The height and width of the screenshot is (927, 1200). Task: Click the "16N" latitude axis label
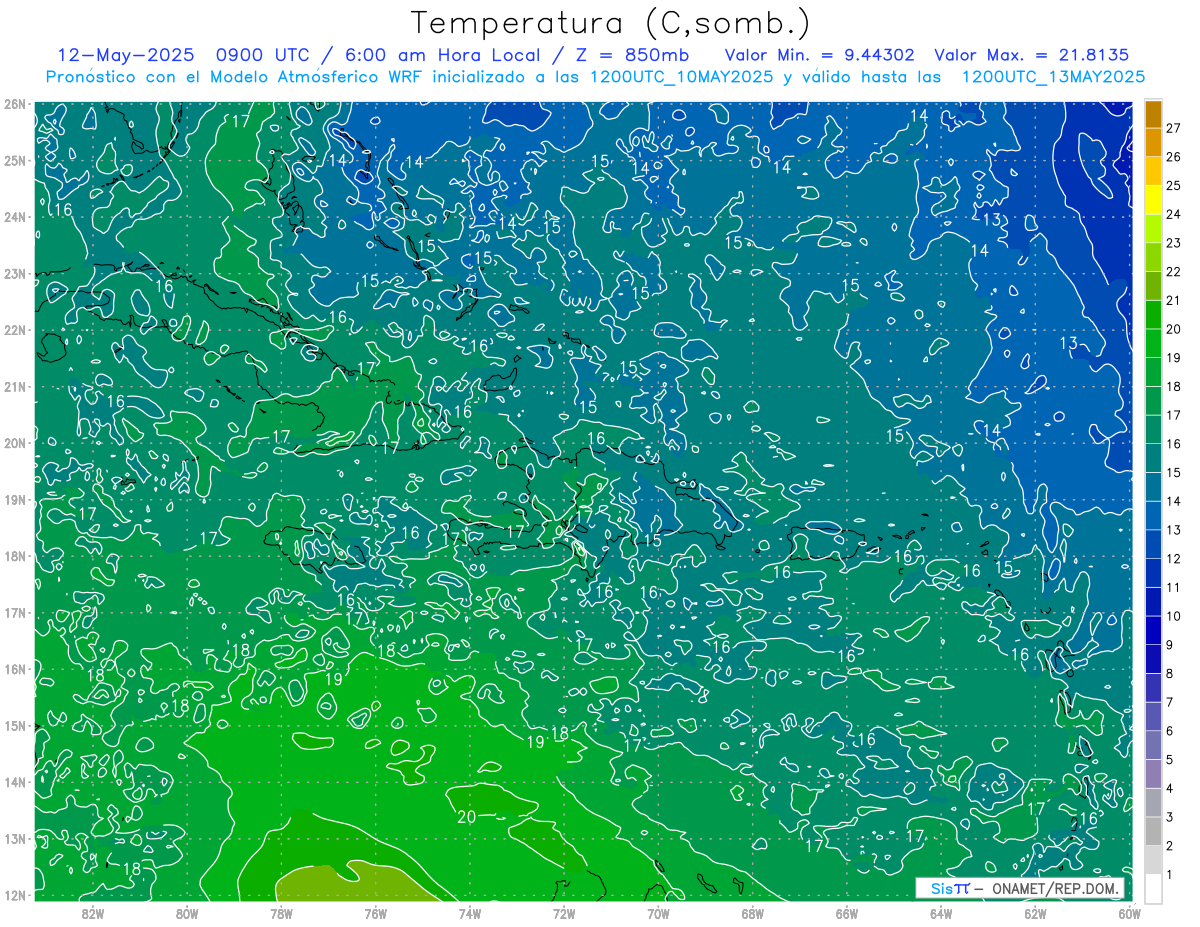click(x=14, y=669)
